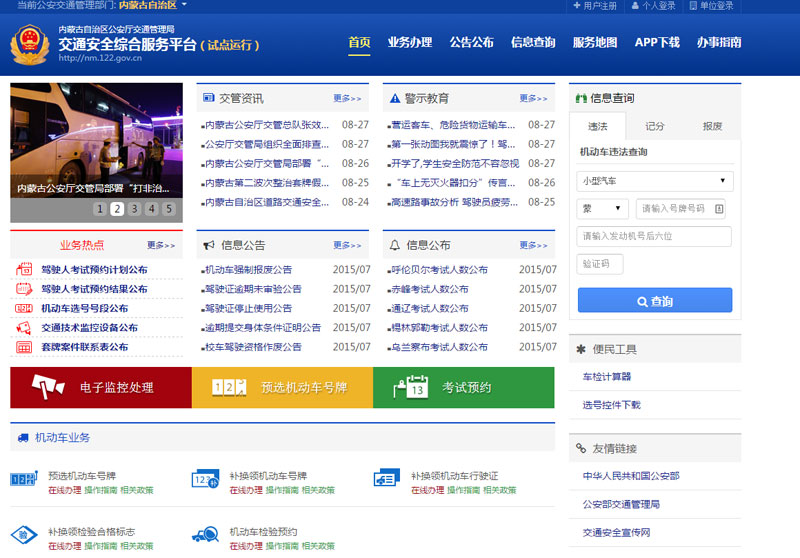Click calendar icon in 考试预约 banner

pos(411,386)
